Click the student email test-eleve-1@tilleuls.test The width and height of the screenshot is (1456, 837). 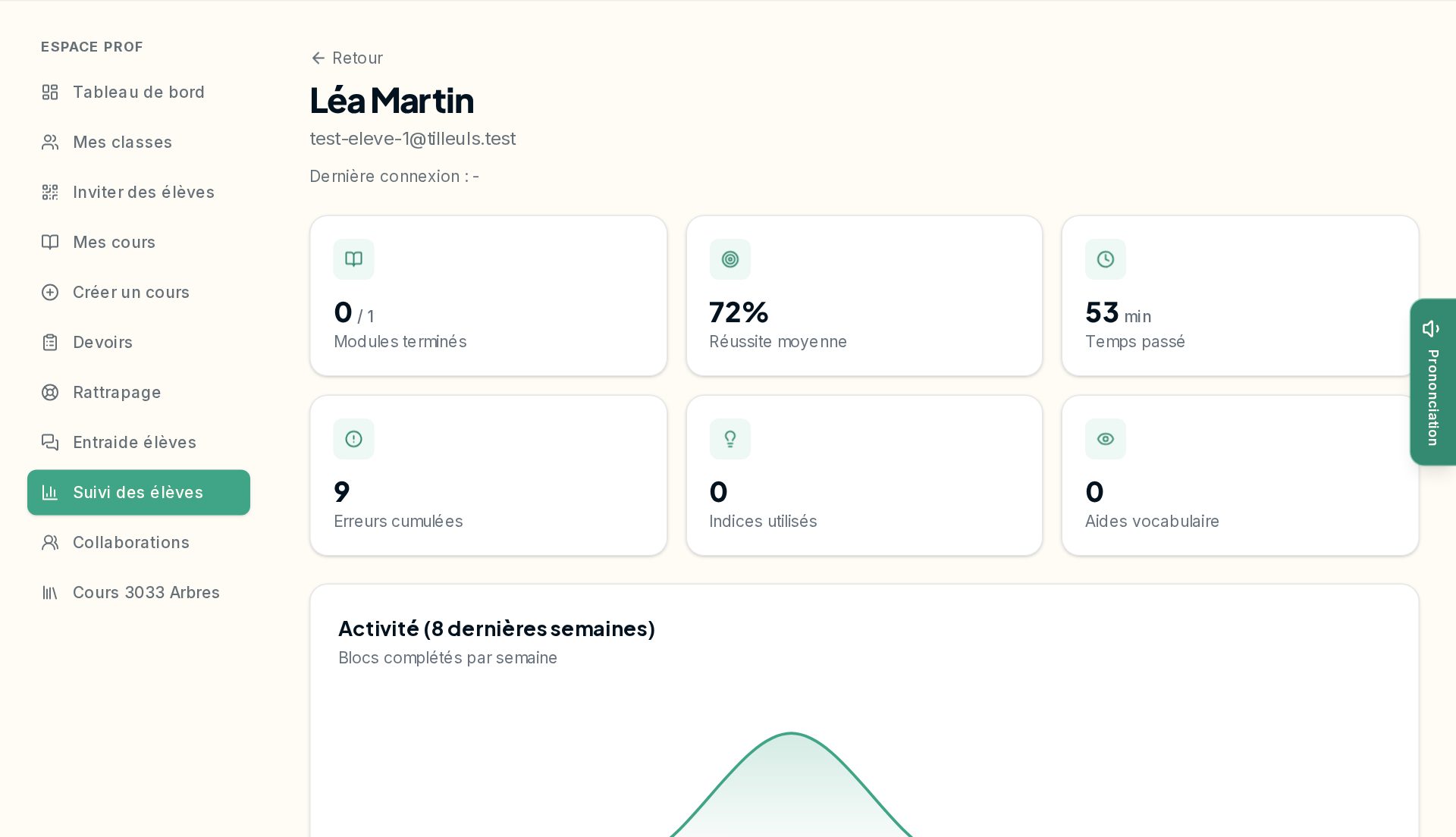click(x=413, y=139)
